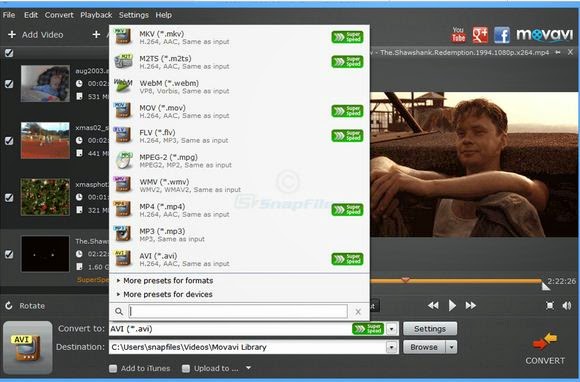Image resolution: width=580 pixels, height=382 pixels.
Task: Focus the format search input field
Action: [x=238, y=311]
